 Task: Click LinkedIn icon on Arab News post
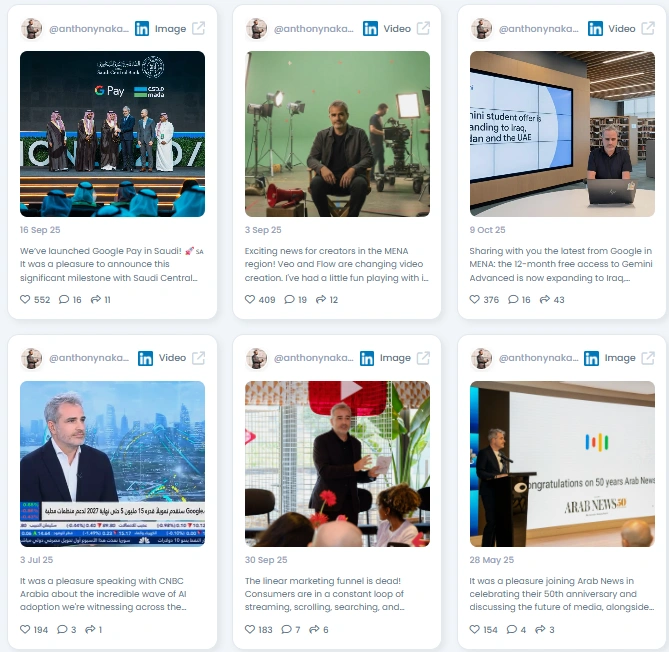[591, 358]
